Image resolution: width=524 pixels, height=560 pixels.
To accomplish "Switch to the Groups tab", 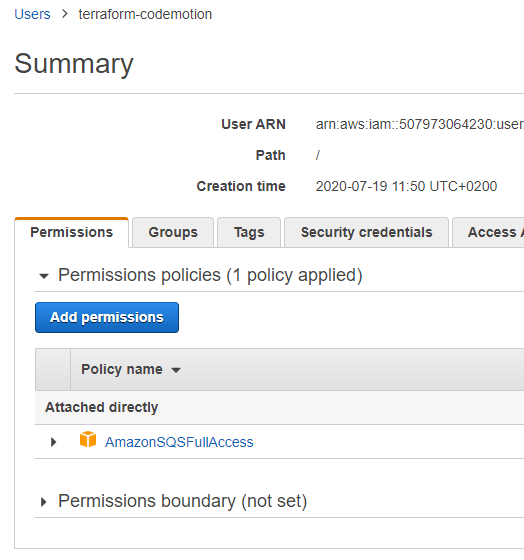I will pos(173,232).
